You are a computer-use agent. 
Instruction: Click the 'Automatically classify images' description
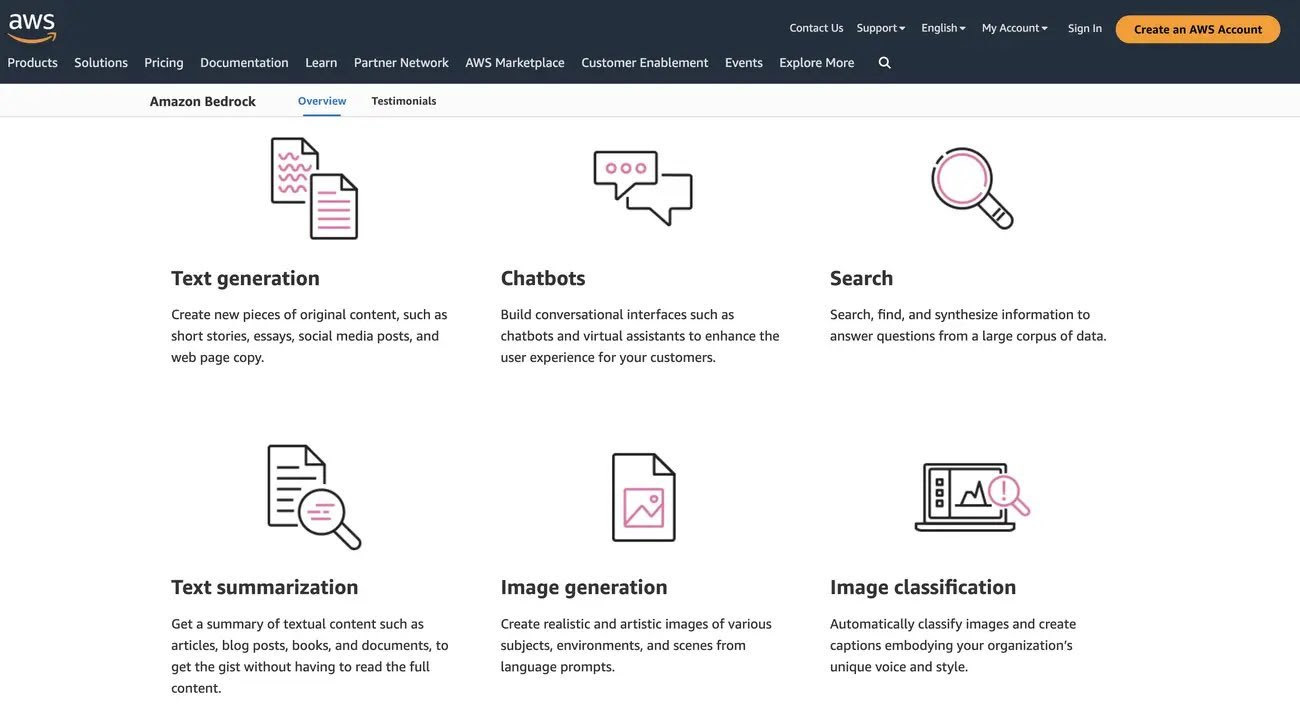click(953, 645)
